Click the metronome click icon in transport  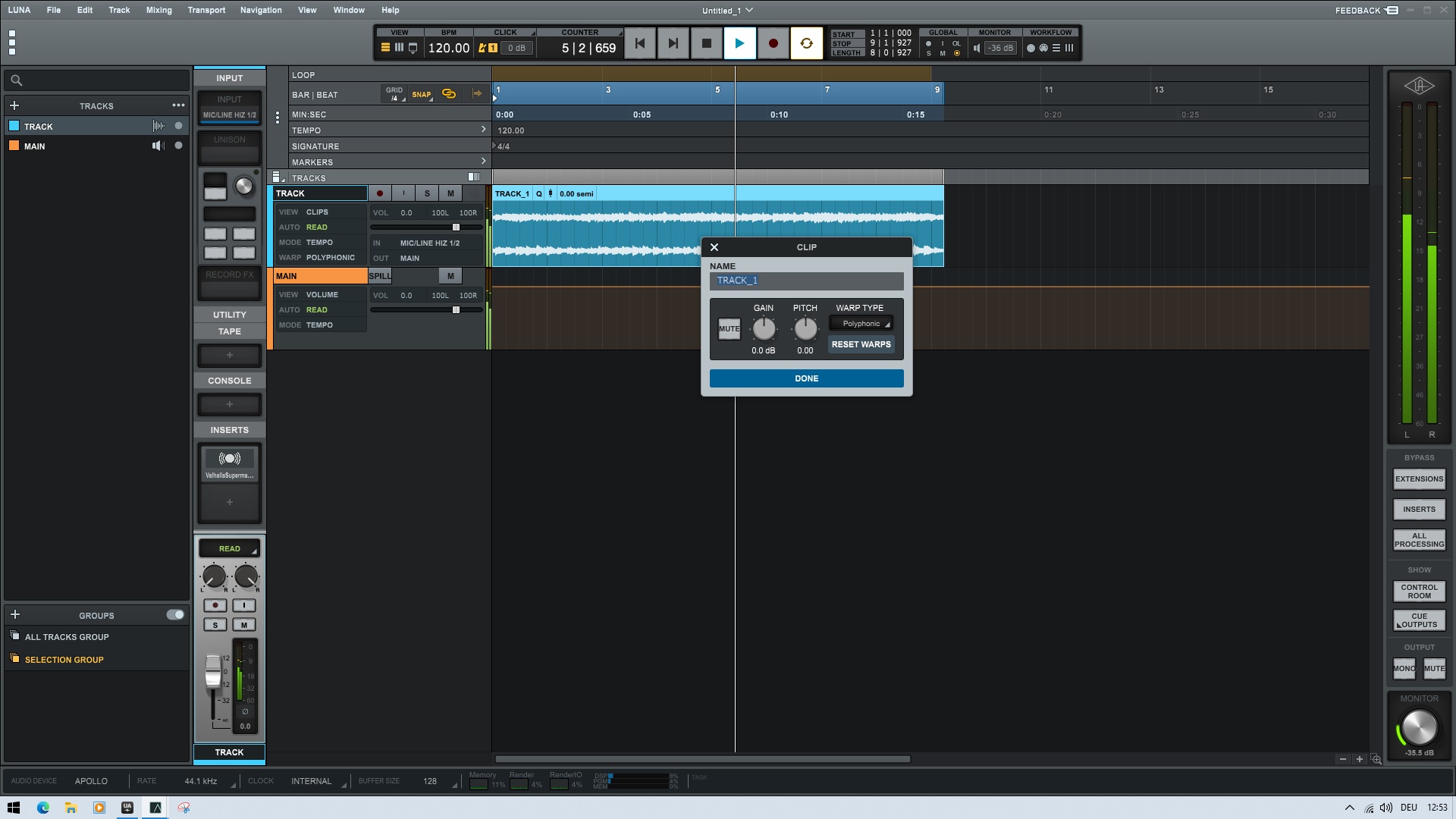(482, 47)
